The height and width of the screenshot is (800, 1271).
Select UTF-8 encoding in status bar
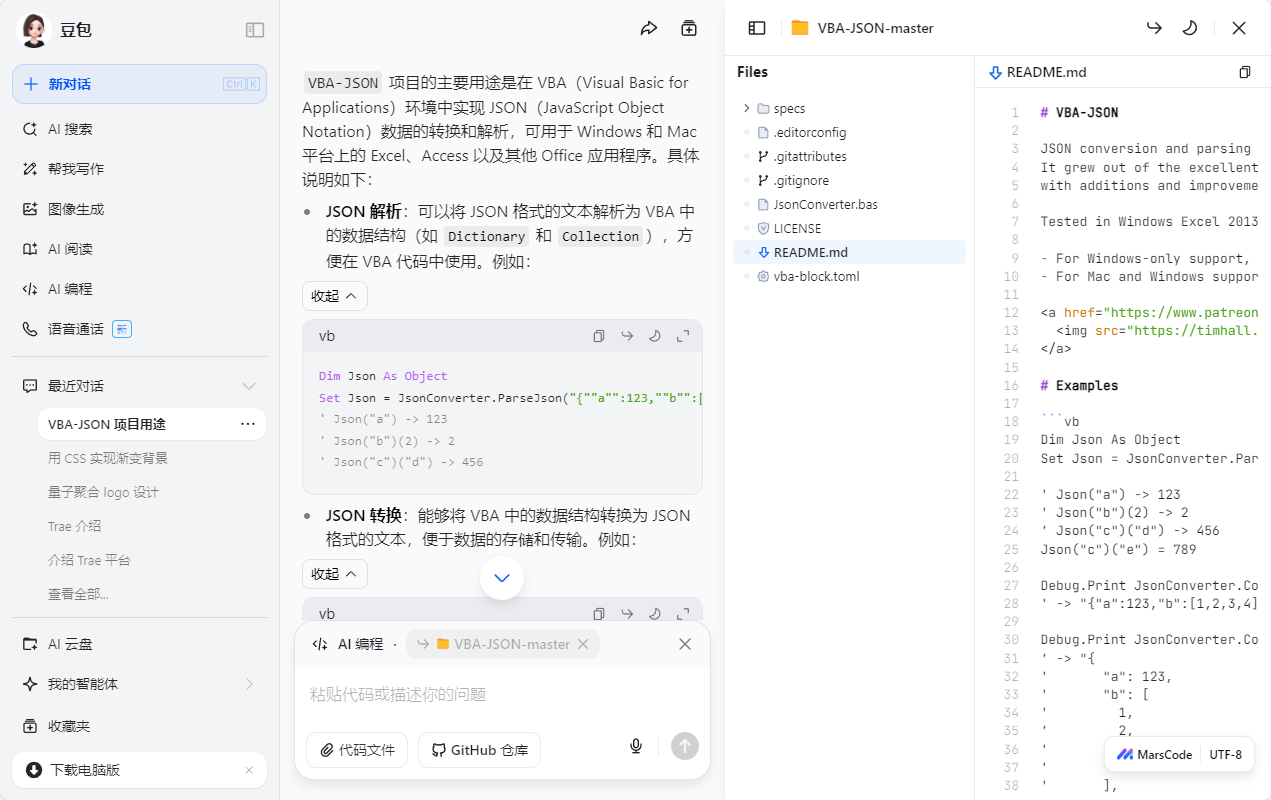(1225, 754)
